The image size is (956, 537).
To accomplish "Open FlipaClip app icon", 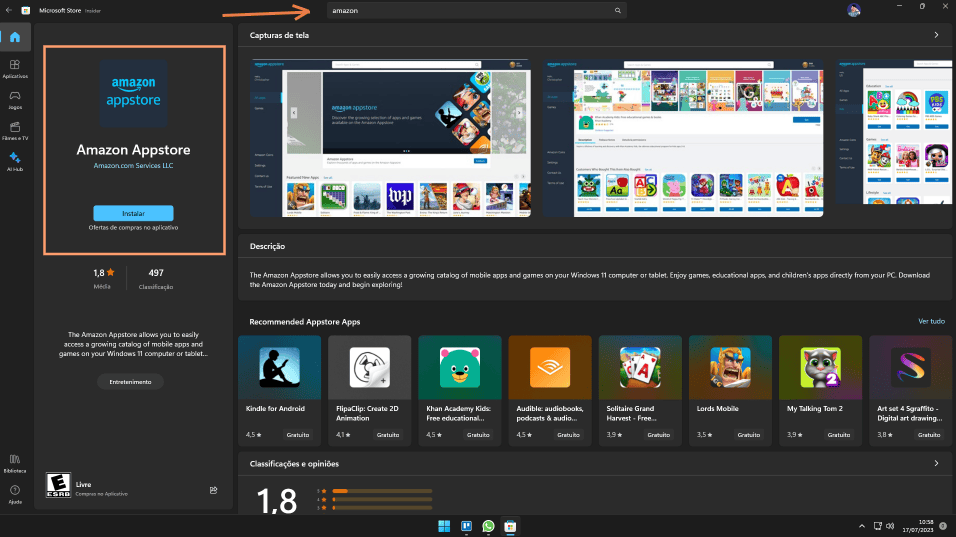I will [369, 368].
